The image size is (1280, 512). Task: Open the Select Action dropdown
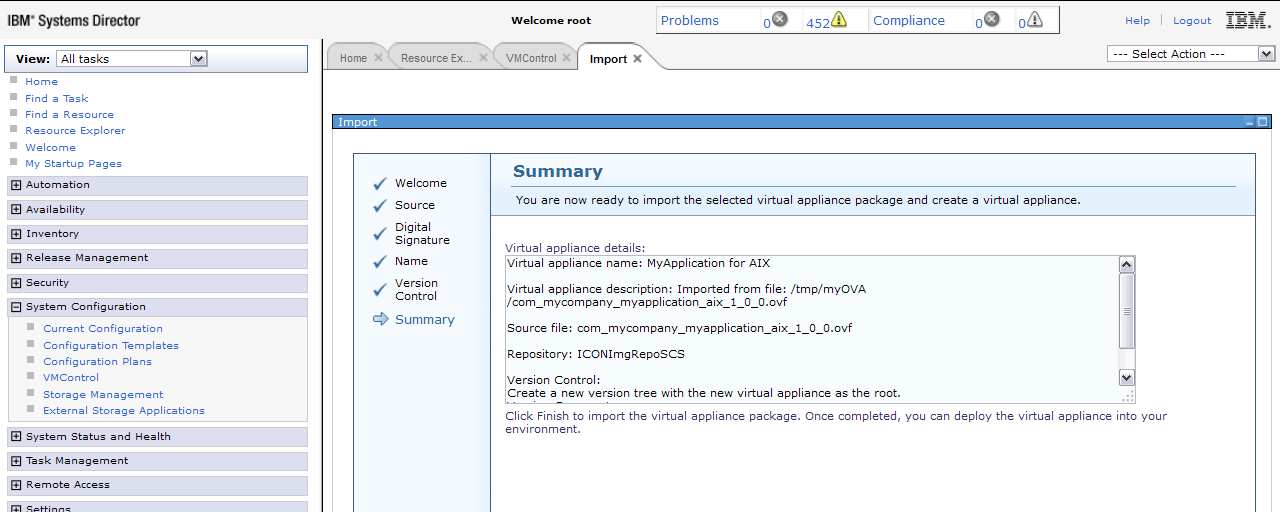pos(1266,54)
